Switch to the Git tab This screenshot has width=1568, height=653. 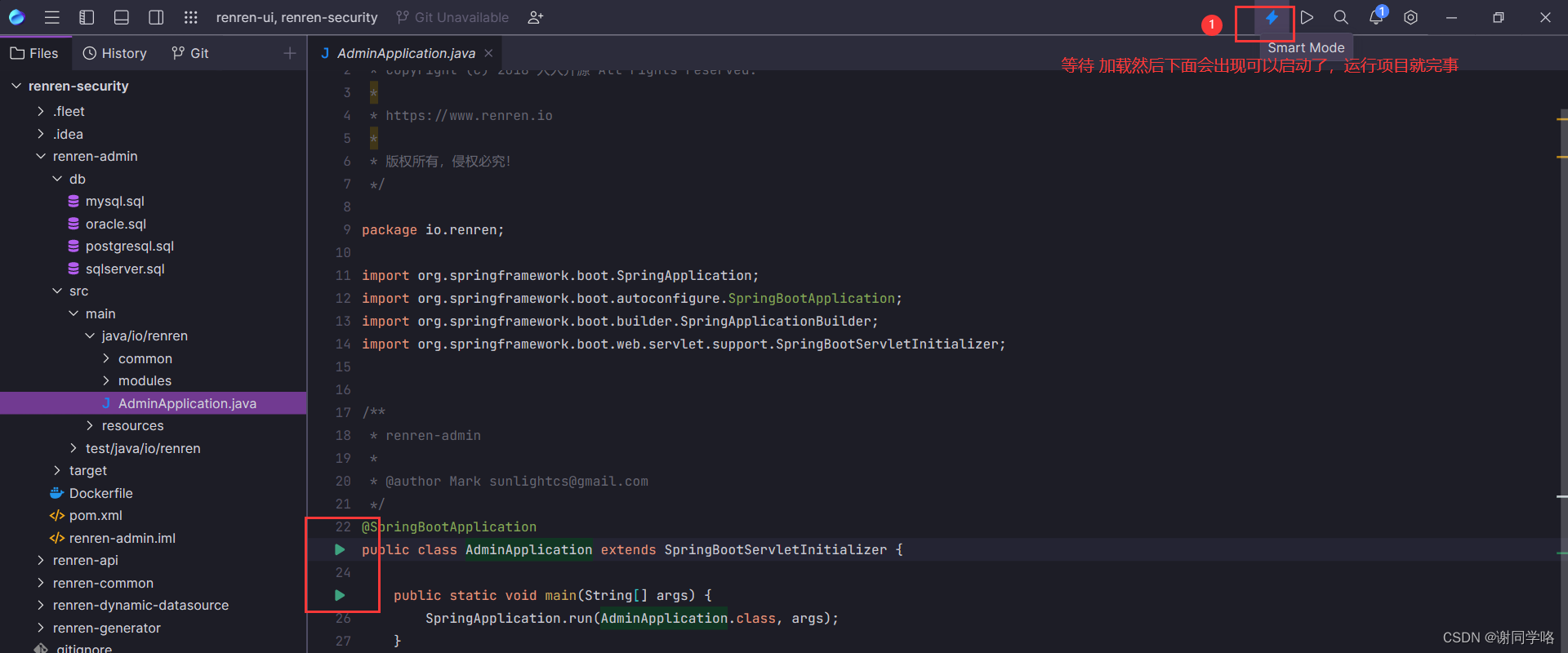190,53
